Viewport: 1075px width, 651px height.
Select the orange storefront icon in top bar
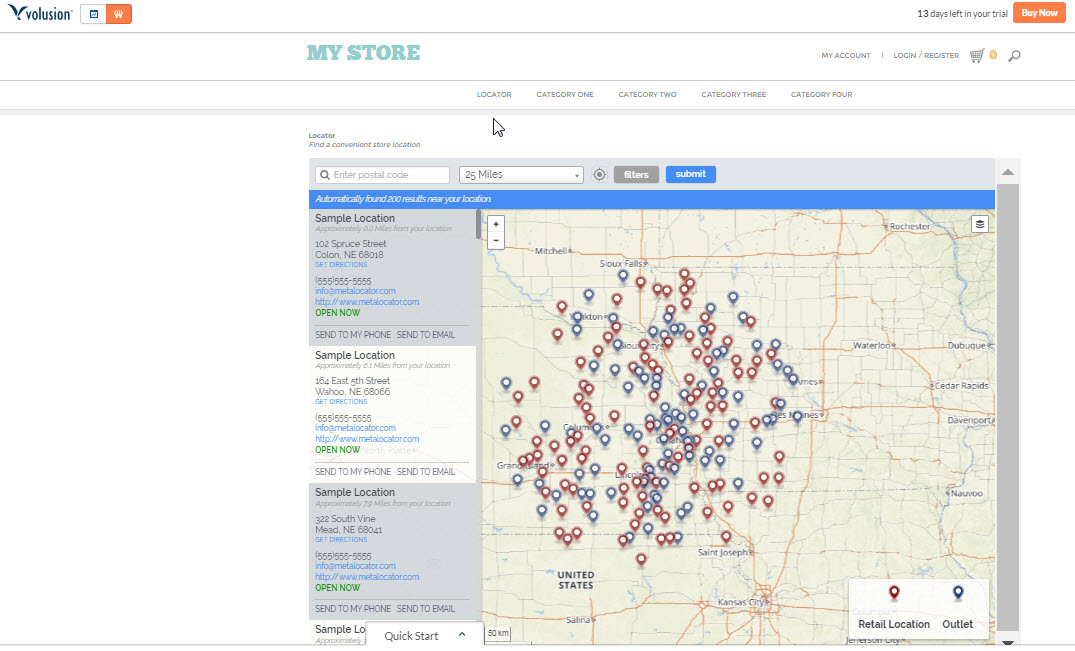[x=119, y=14]
